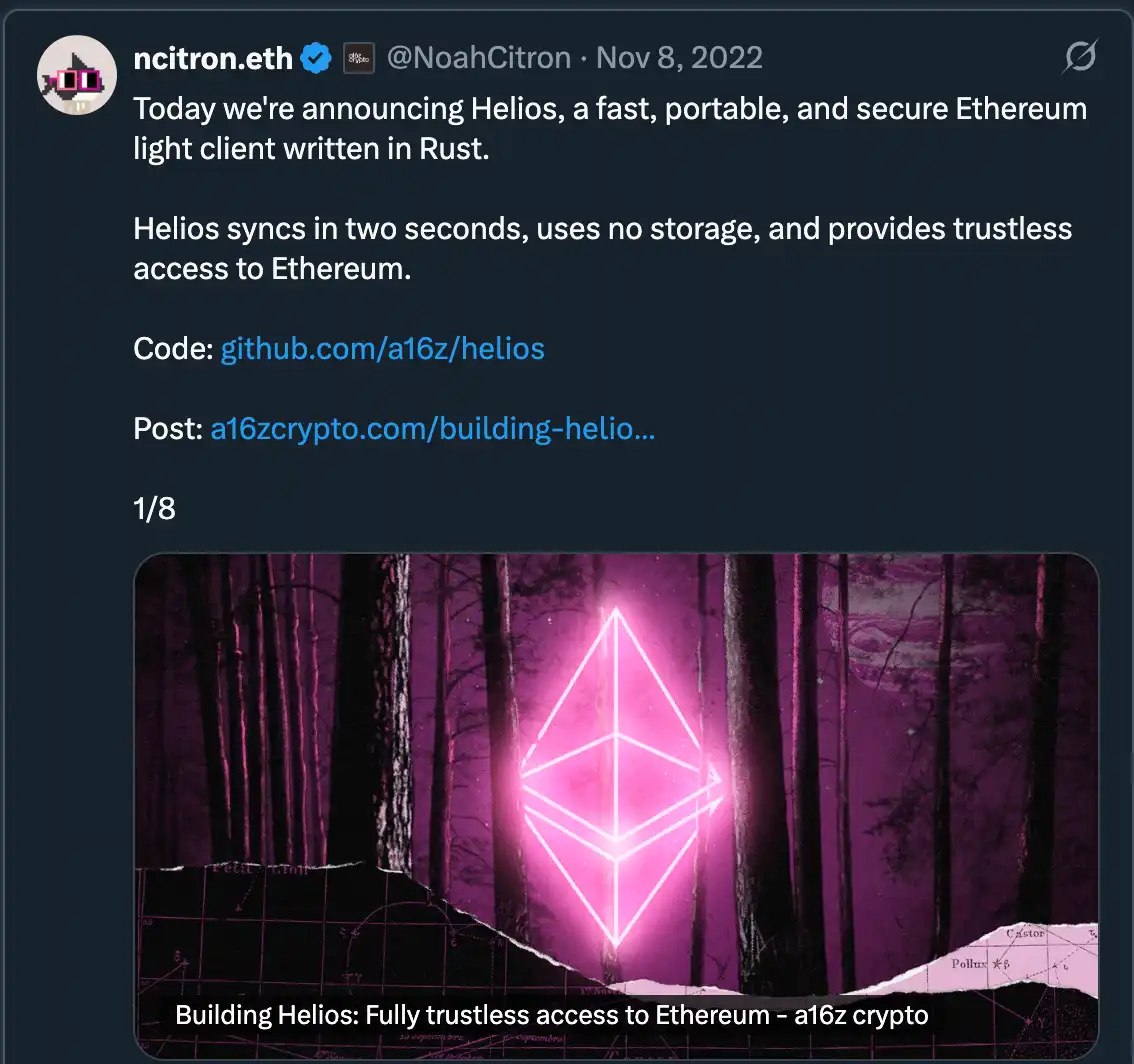Click the blue verified checkmark badge
1134x1064 pixels.
click(x=314, y=56)
